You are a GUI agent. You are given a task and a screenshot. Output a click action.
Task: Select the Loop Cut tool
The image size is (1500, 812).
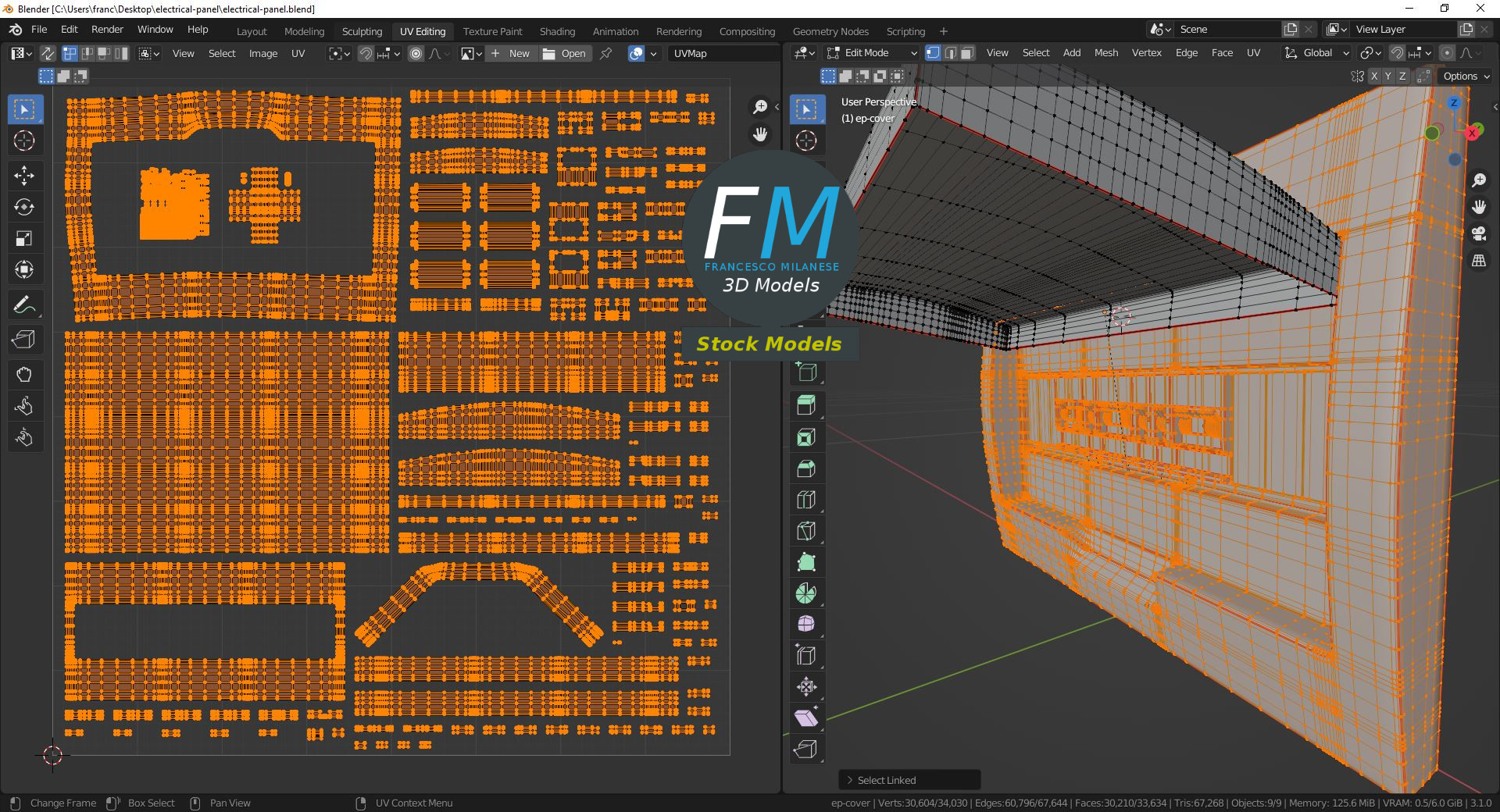point(806,499)
